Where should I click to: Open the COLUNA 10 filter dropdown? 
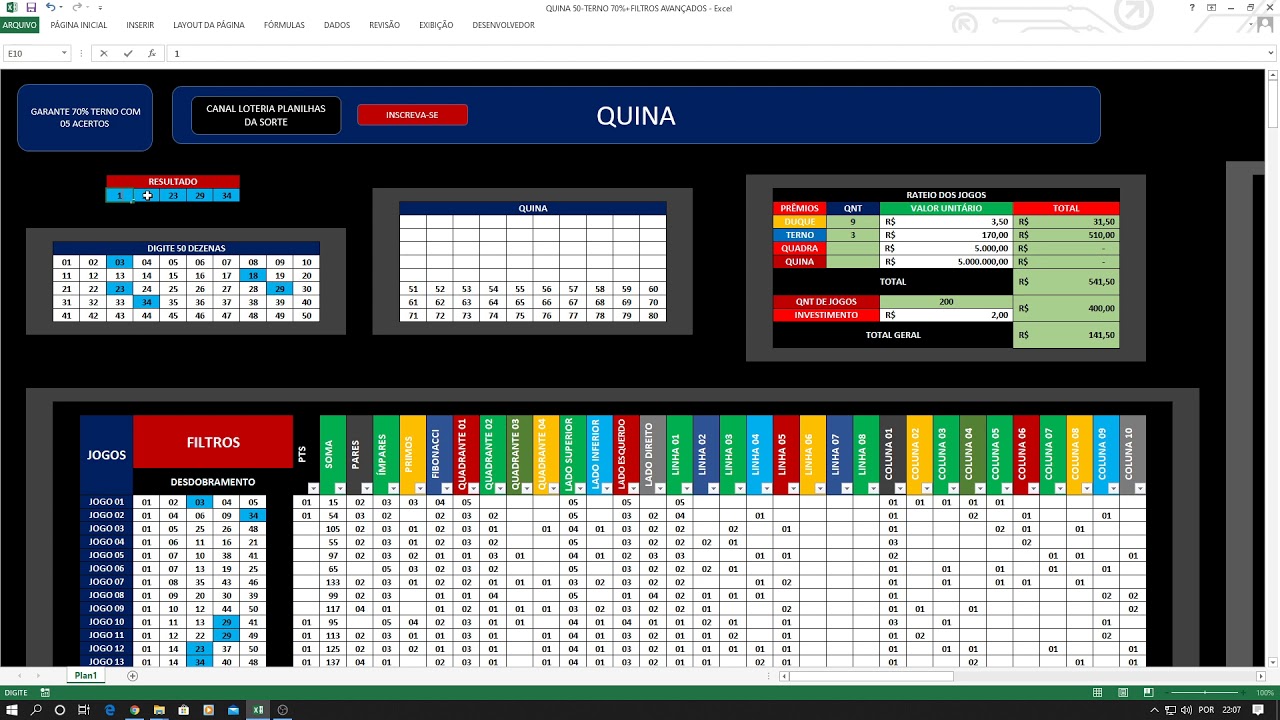tap(1140, 488)
